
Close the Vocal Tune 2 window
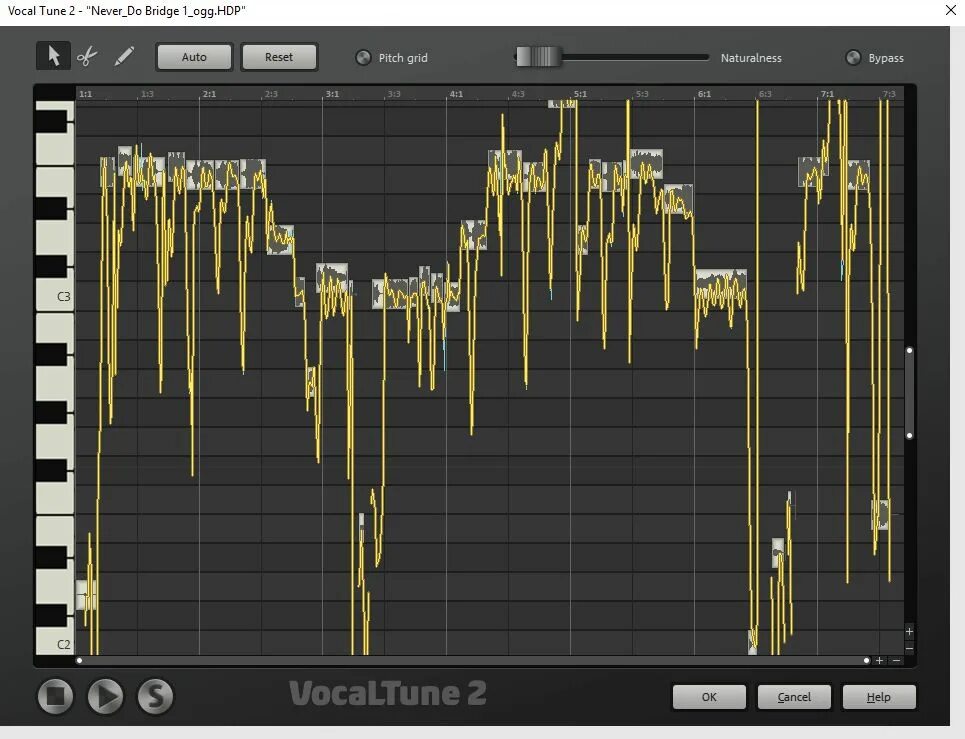tap(950, 10)
